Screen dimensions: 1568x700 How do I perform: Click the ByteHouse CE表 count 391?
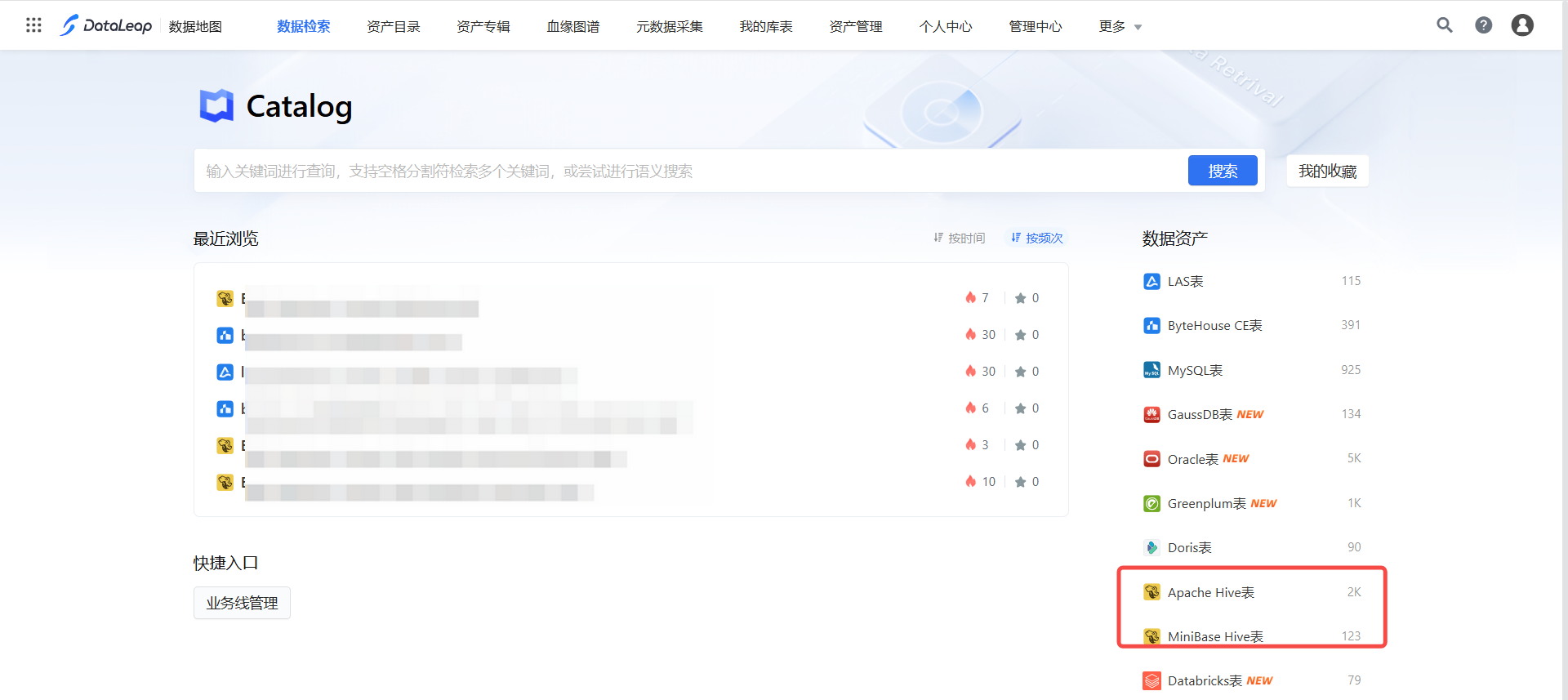tap(1351, 325)
